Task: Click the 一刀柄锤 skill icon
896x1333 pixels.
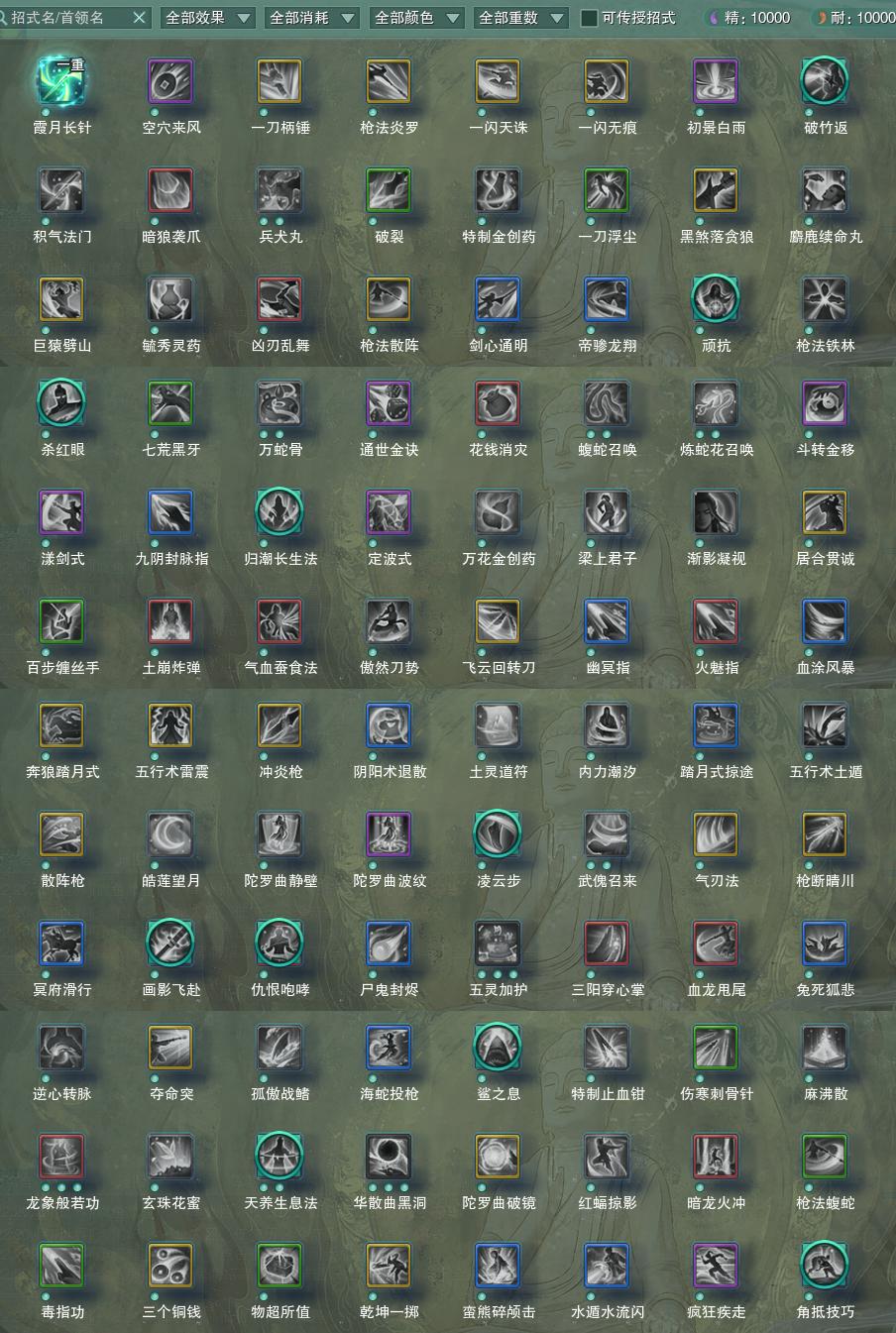Action: click(280, 81)
